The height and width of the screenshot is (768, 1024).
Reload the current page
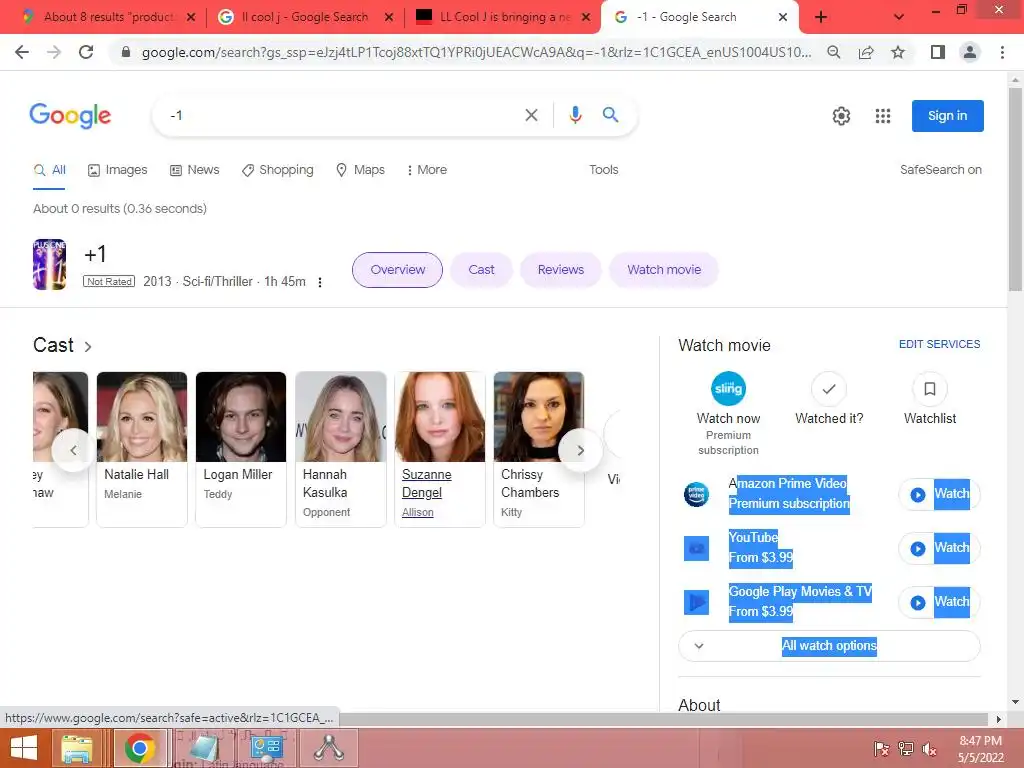click(86, 52)
